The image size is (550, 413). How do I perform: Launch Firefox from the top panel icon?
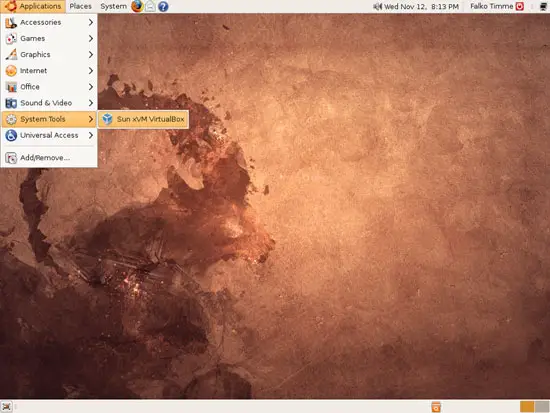pyautogui.click(x=137, y=6)
